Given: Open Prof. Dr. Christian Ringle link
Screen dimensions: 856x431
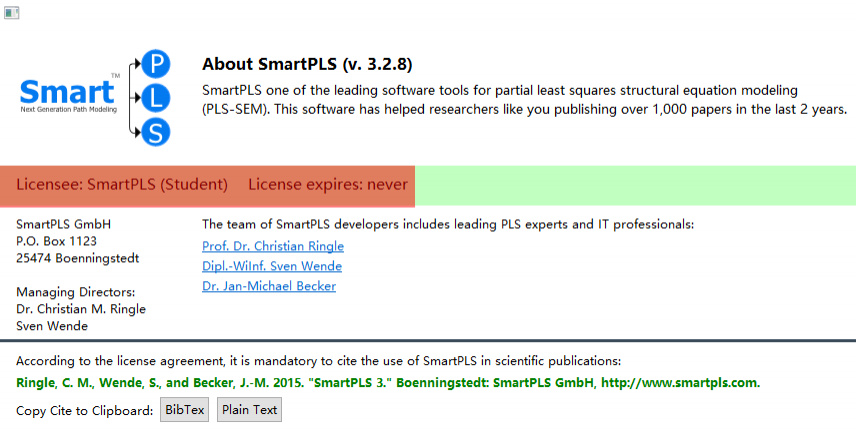Looking at the screenshot, I should pyautogui.click(x=272, y=246).
